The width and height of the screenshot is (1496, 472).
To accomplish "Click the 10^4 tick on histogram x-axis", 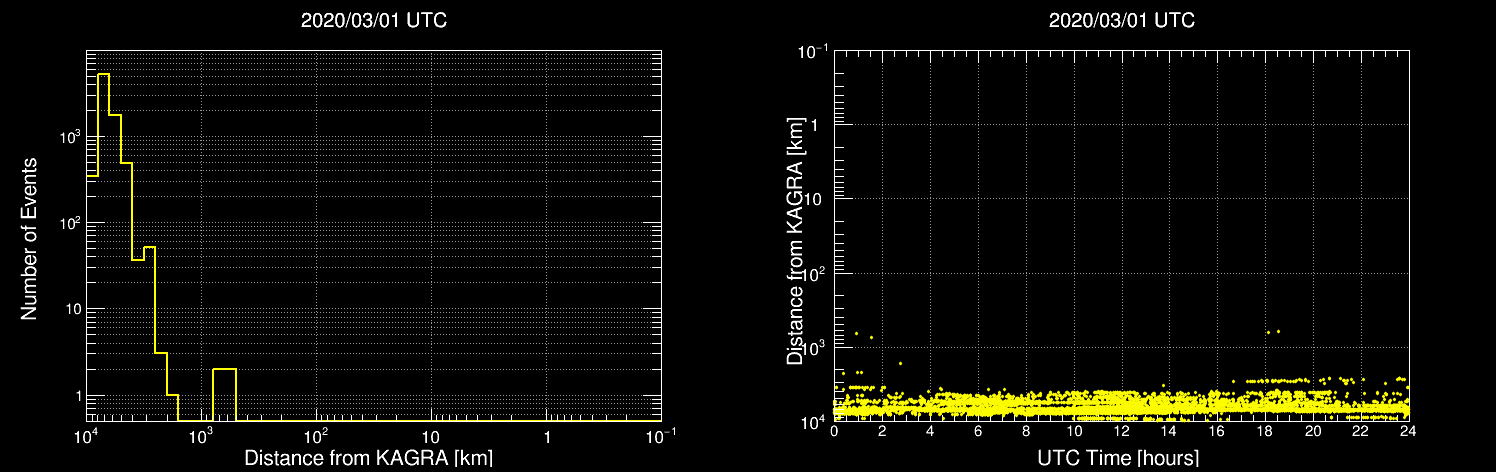I will click(88, 435).
